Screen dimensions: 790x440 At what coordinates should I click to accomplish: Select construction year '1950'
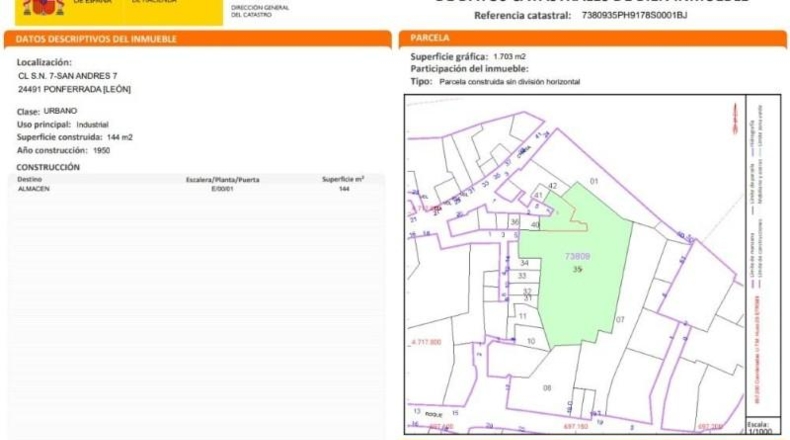click(101, 150)
